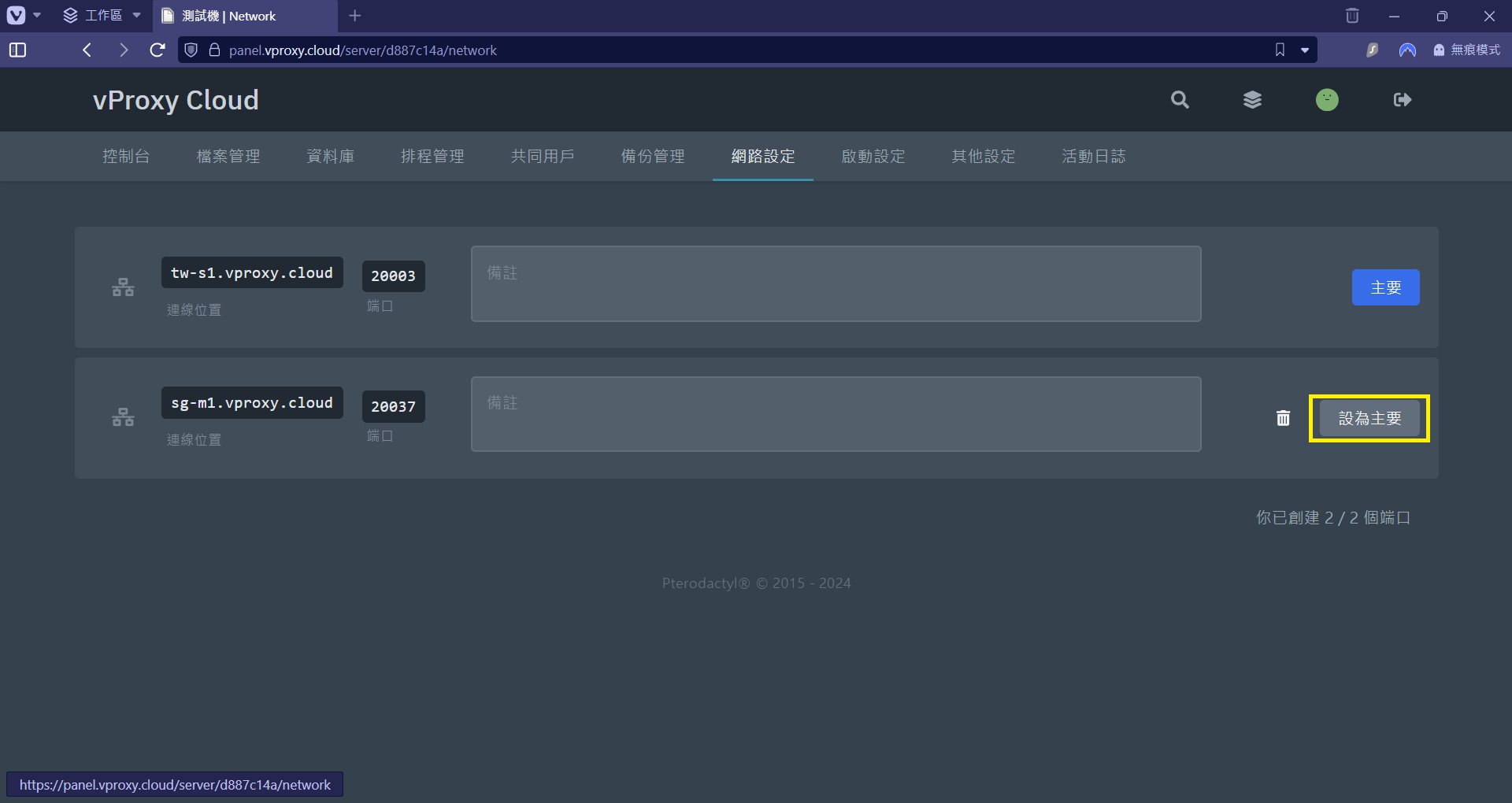Click the sign out icon in header

click(1402, 100)
